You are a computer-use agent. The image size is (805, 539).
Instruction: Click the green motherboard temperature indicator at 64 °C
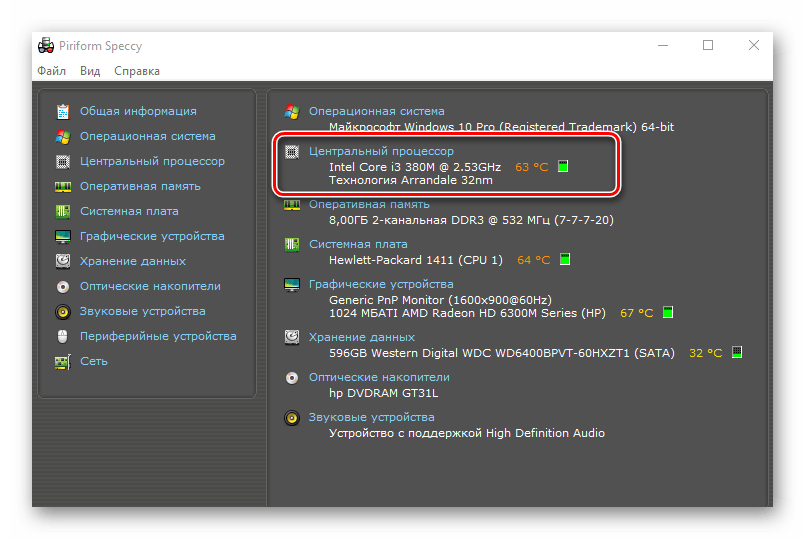(565, 259)
